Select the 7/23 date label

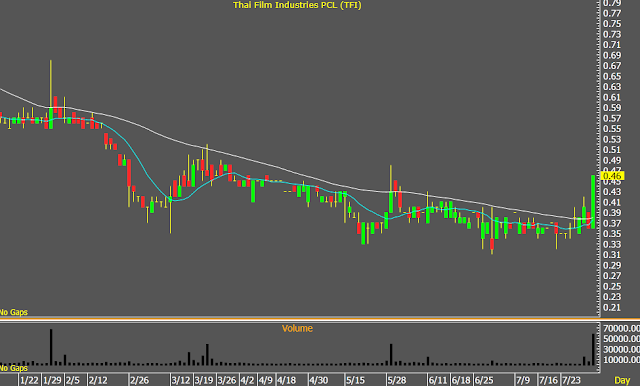(571, 380)
